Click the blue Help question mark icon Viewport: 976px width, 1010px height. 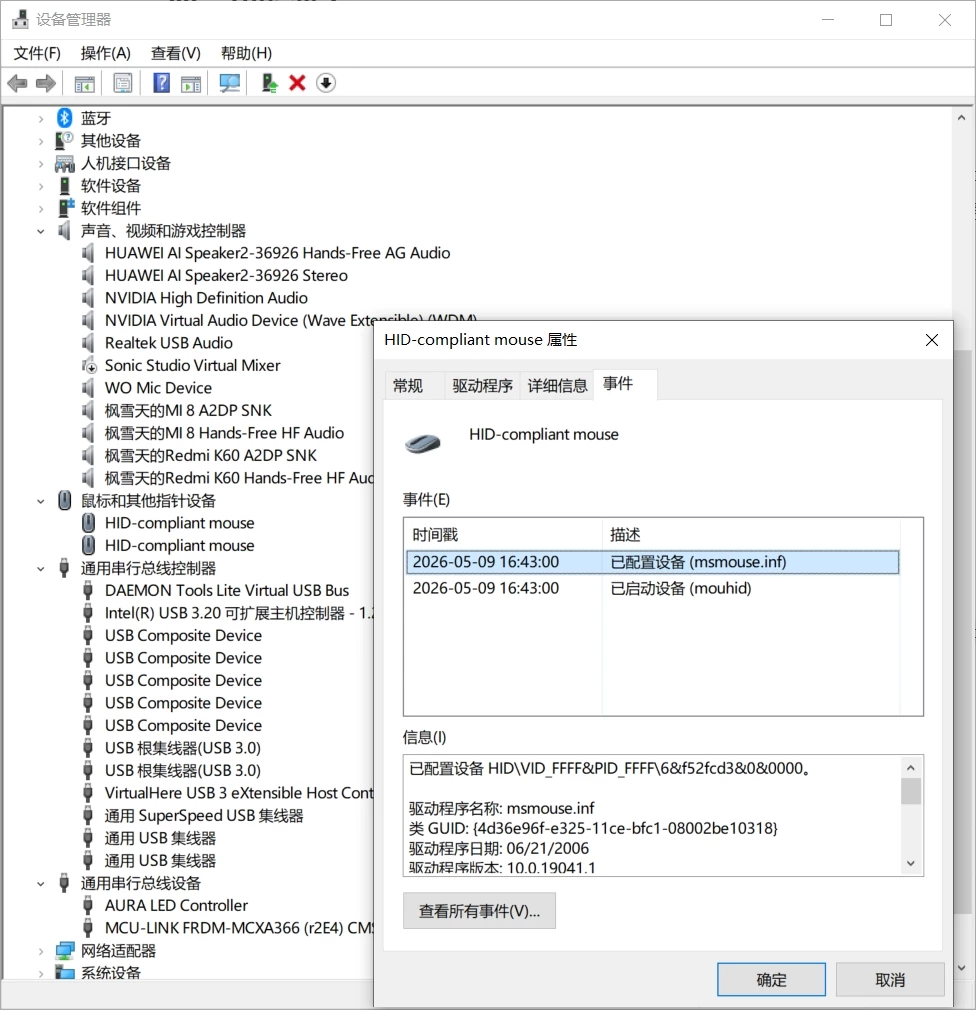(x=161, y=83)
